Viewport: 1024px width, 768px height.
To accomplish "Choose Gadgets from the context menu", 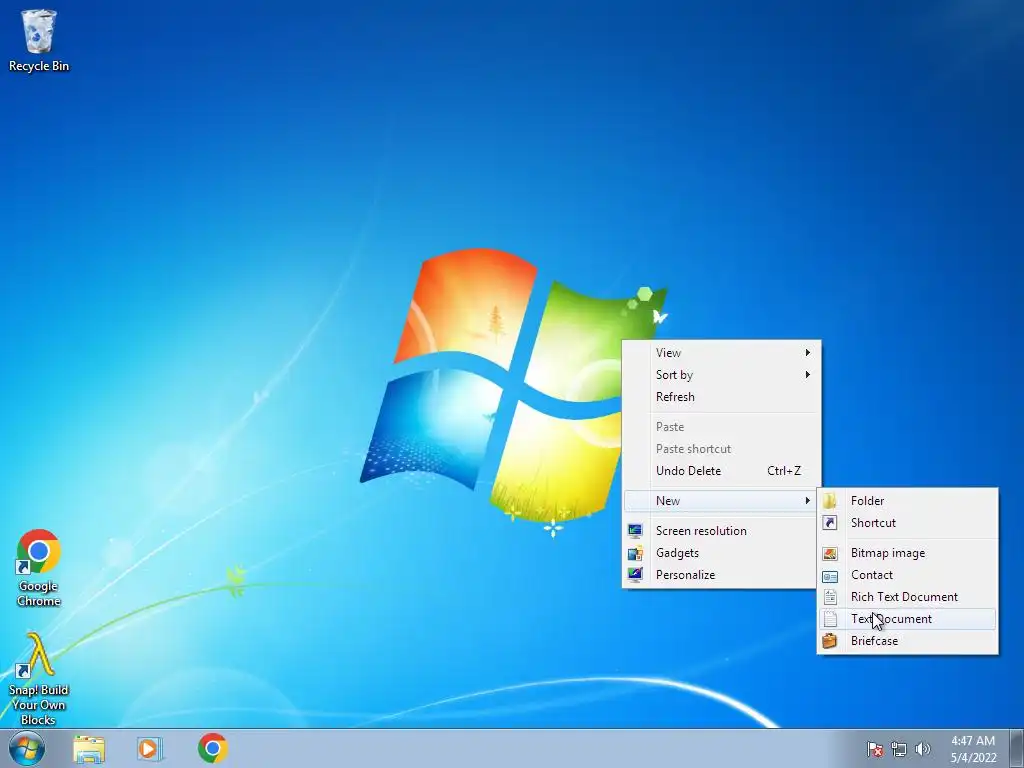I will [x=722, y=553].
